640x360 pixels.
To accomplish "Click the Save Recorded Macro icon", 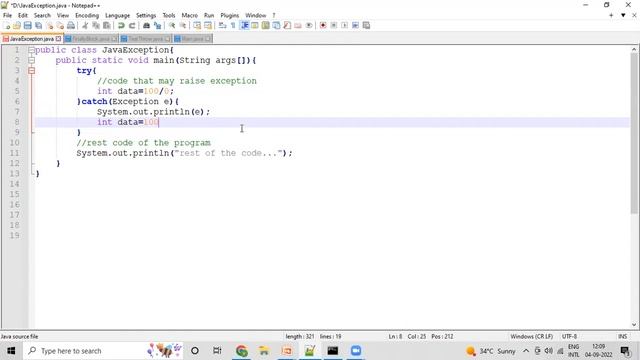I will [367, 25].
